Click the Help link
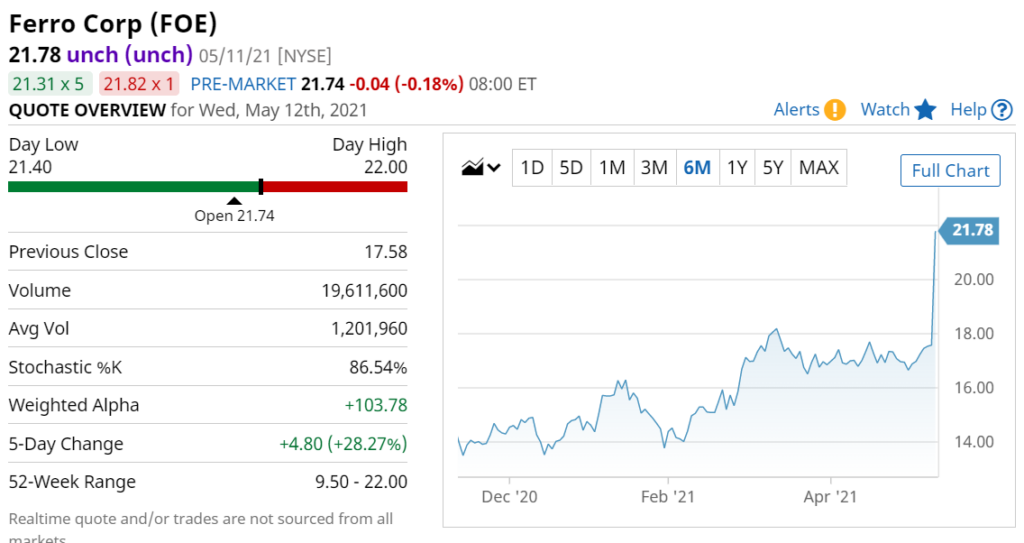Viewport: 1024px width, 543px height. tap(968, 110)
